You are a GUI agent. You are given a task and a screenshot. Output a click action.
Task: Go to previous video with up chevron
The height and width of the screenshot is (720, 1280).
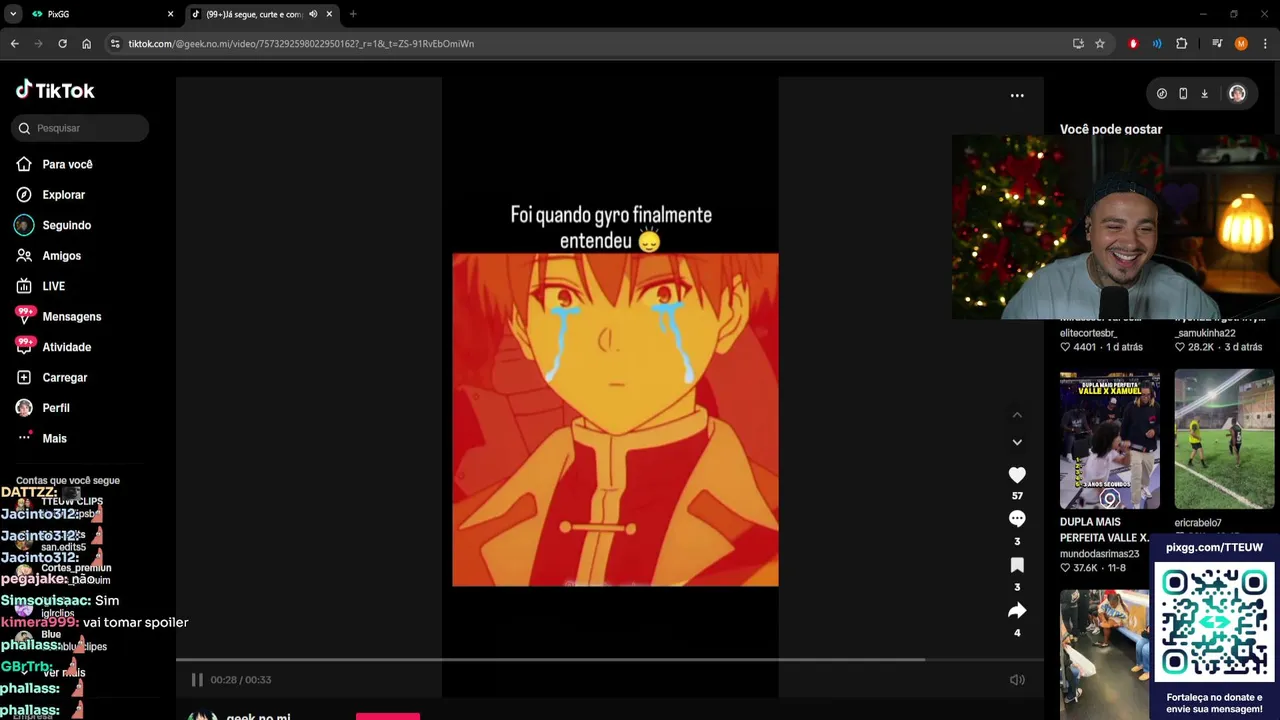pos(1017,415)
